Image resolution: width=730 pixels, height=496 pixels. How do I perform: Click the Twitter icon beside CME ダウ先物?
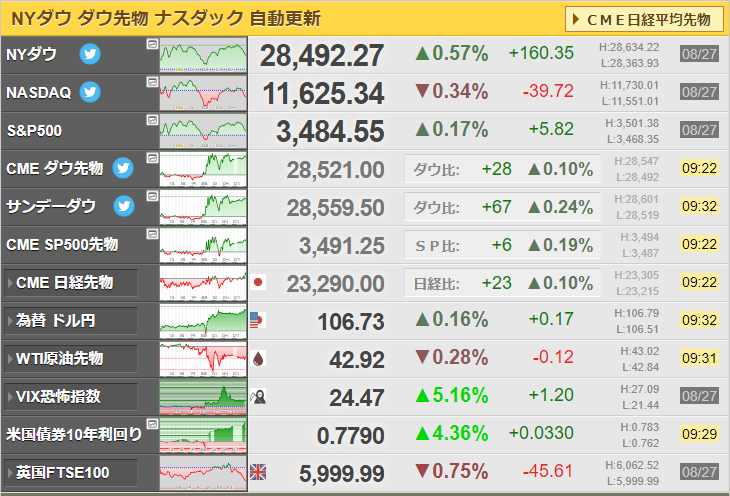click(x=123, y=168)
